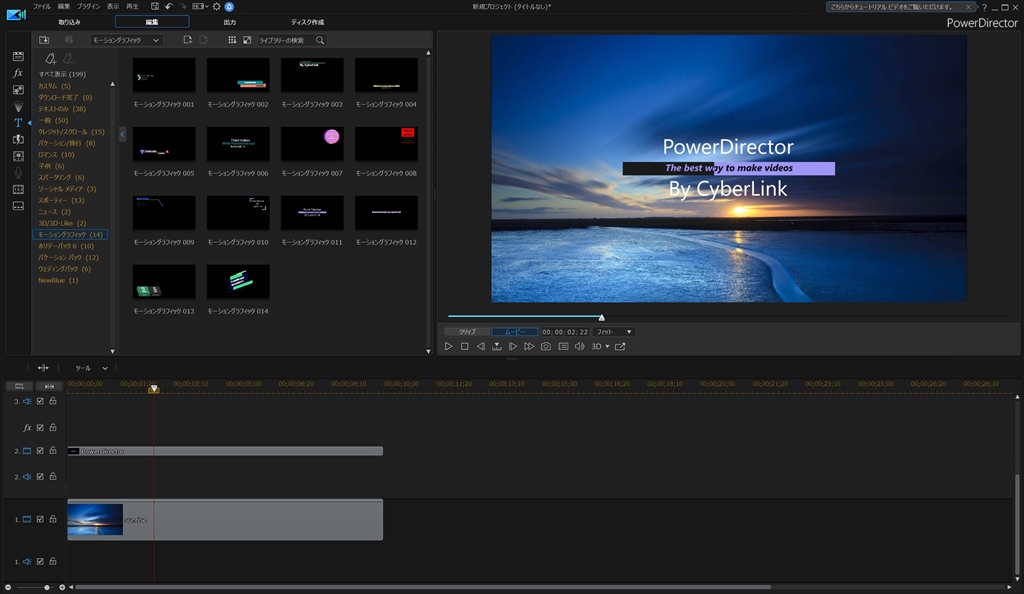The width and height of the screenshot is (1024, 594).
Task: Collapse the tag panel with left chevron
Action: pyautogui.click(x=122, y=134)
